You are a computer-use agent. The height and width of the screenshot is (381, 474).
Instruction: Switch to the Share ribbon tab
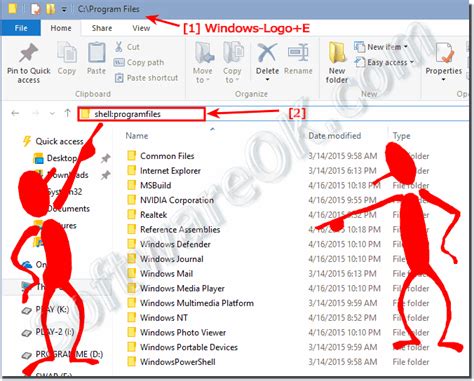click(102, 28)
